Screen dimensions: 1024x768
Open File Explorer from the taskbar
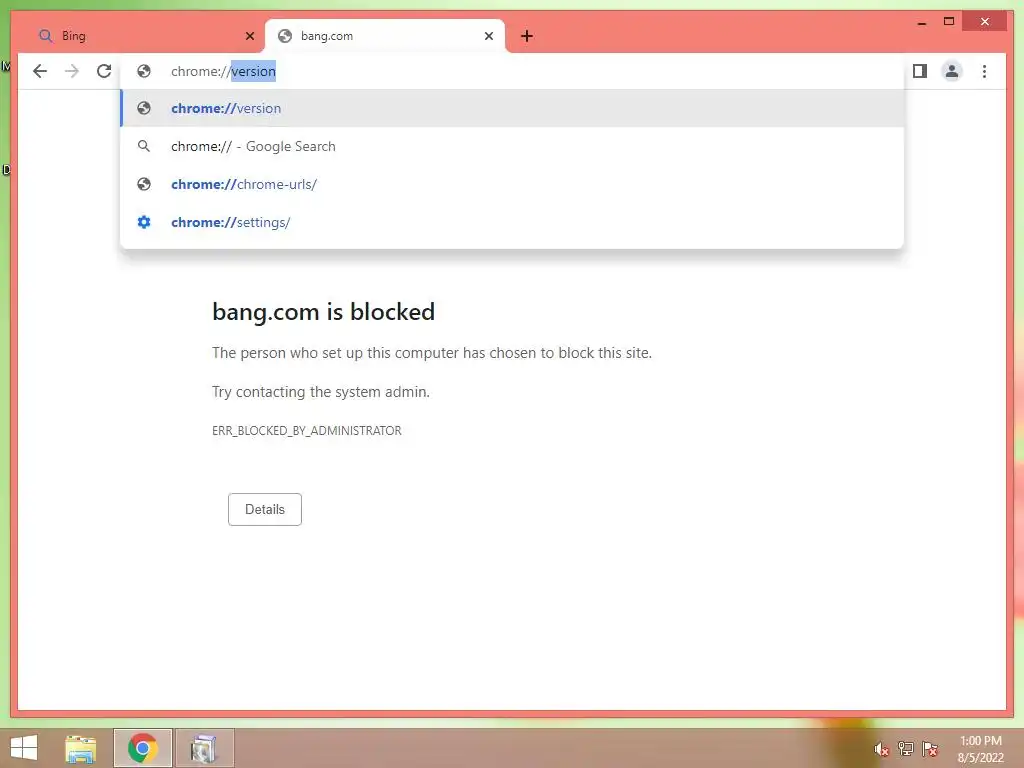coord(80,748)
